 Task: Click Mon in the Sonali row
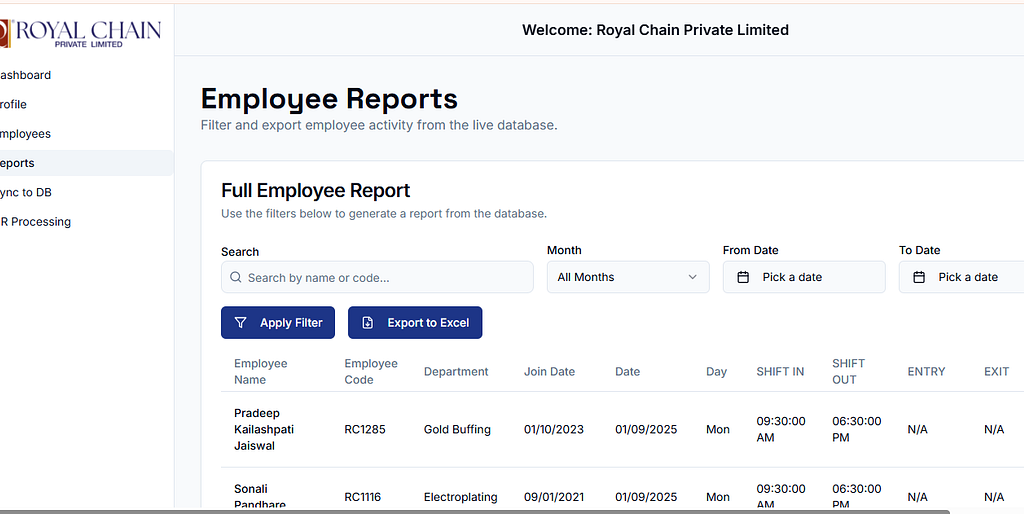click(718, 497)
